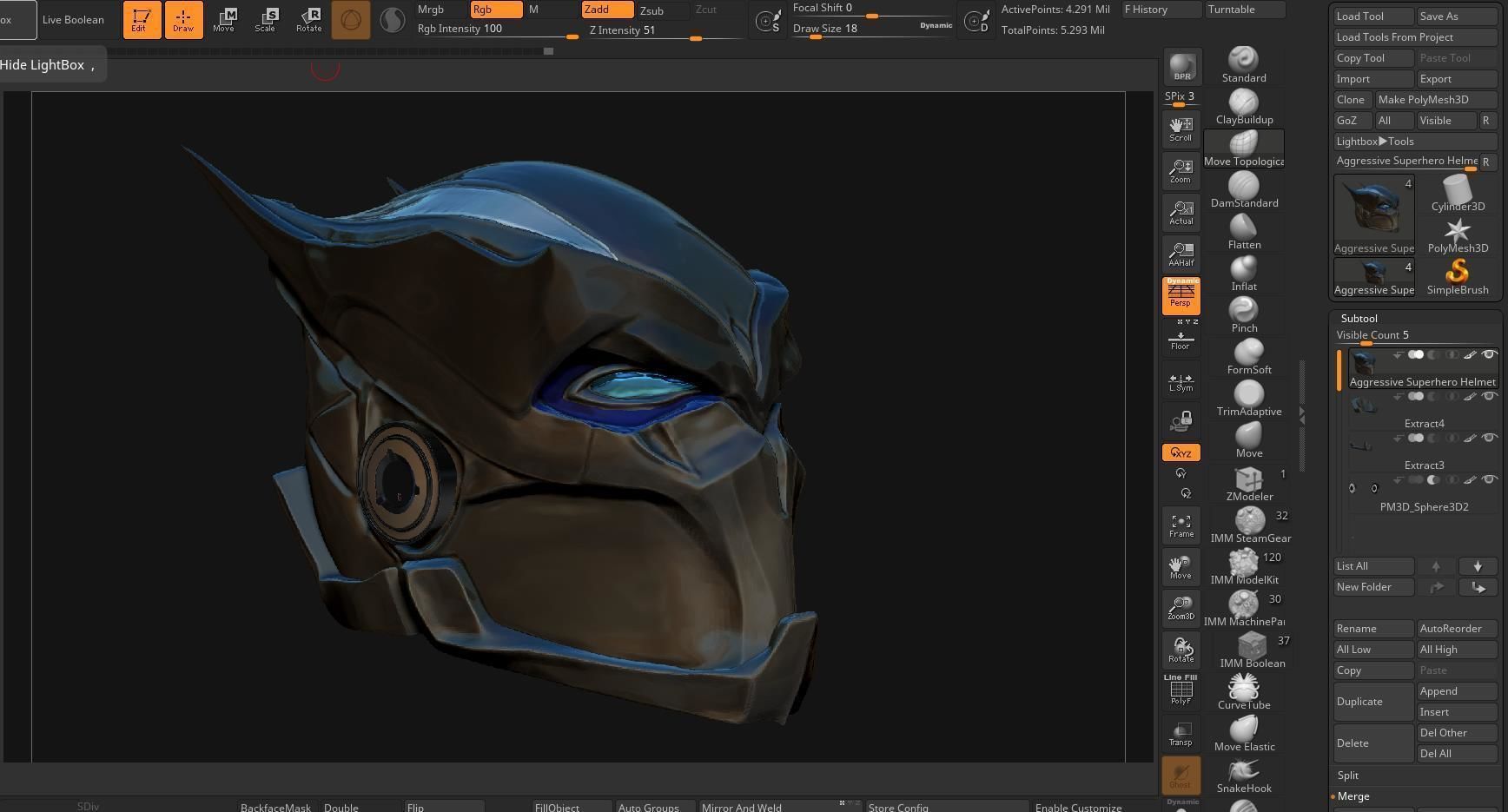Toggle Mrgb painting mode
The width and height of the screenshot is (1508, 812).
click(x=440, y=10)
